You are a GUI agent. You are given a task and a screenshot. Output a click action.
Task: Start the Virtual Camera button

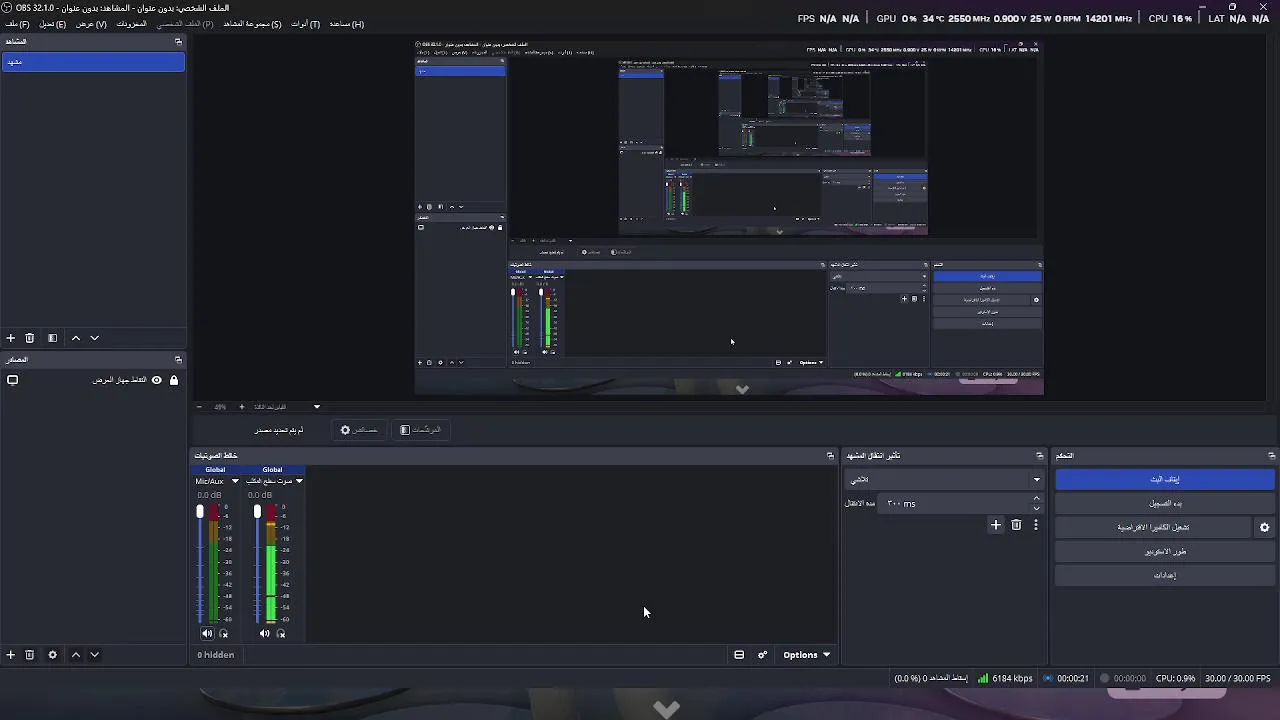pos(1153,527)
